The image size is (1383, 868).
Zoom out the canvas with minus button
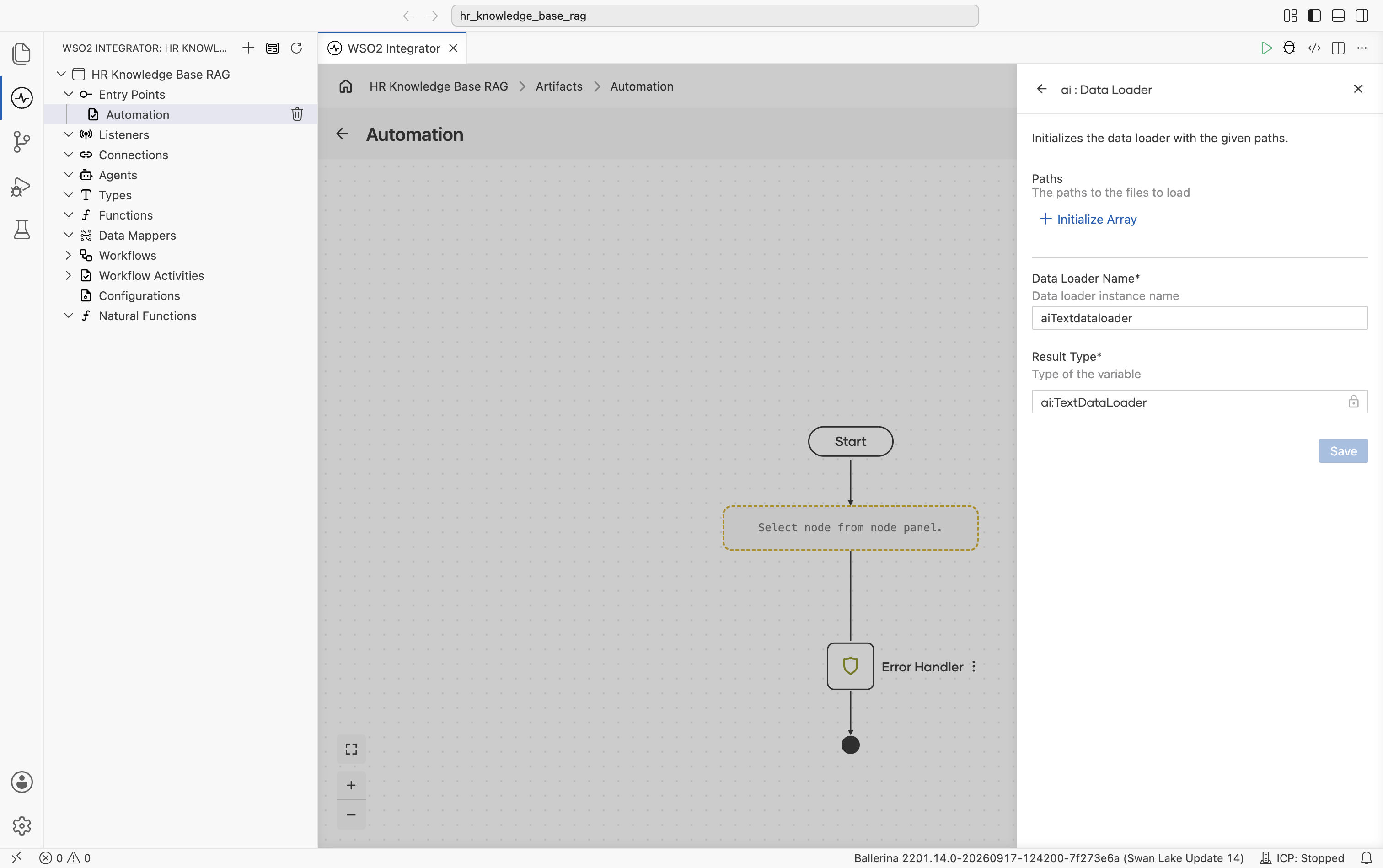351,814
